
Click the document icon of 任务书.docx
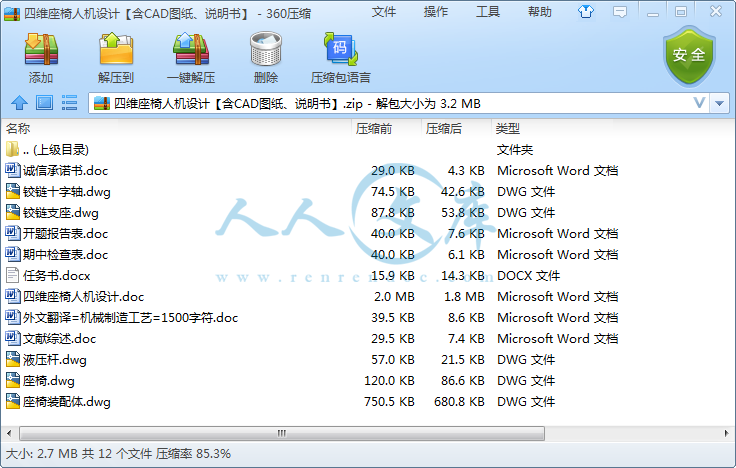pos(13,275)
